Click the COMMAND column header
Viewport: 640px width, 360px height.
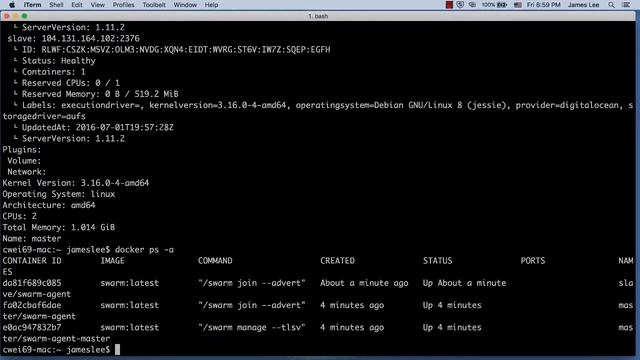(215, 260)
